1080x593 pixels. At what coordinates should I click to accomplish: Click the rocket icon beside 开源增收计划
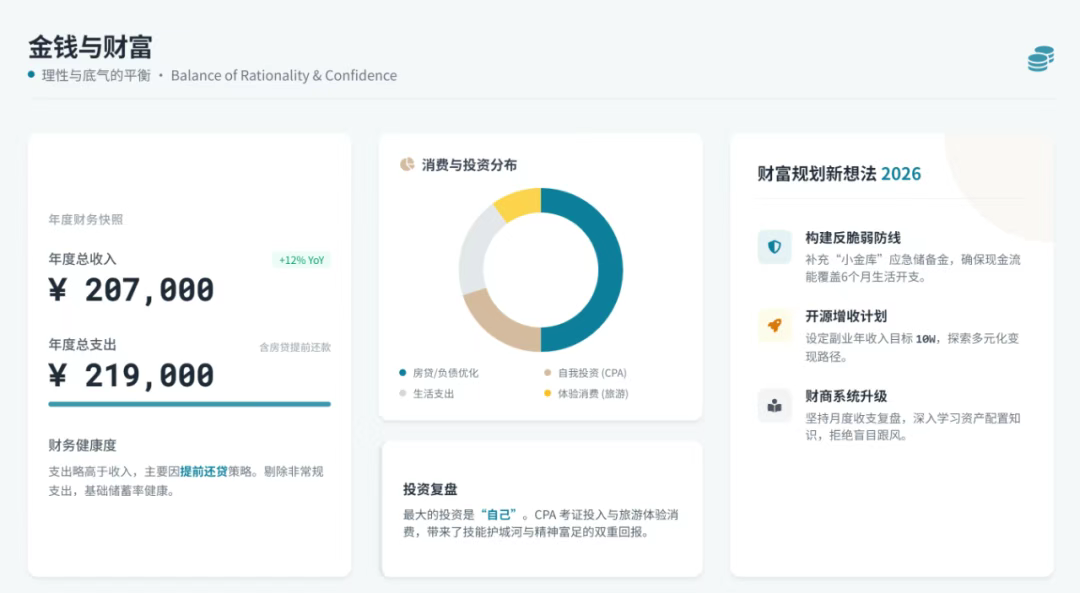774,323
